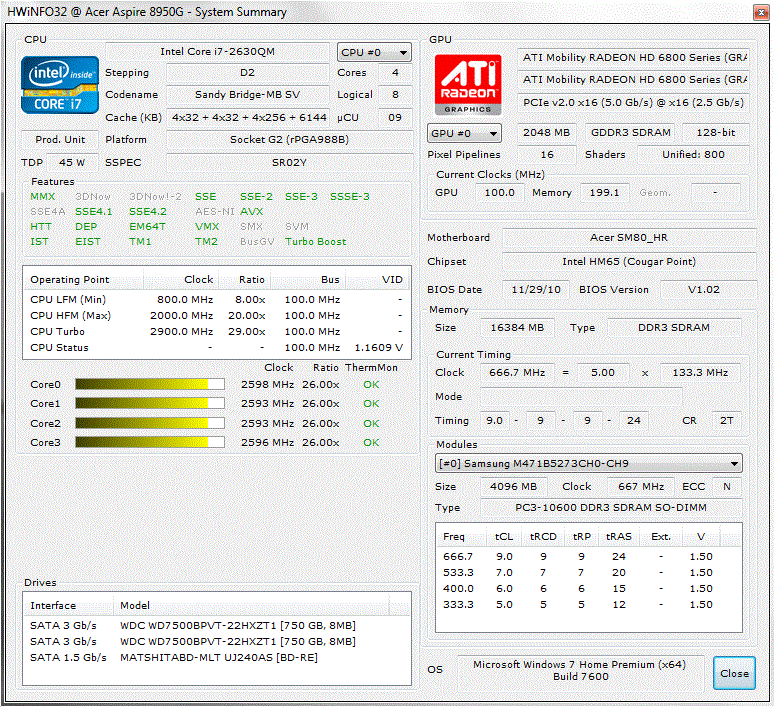
Task: Click the 2048 MB video memory field
Action: [x=547, y=133]
